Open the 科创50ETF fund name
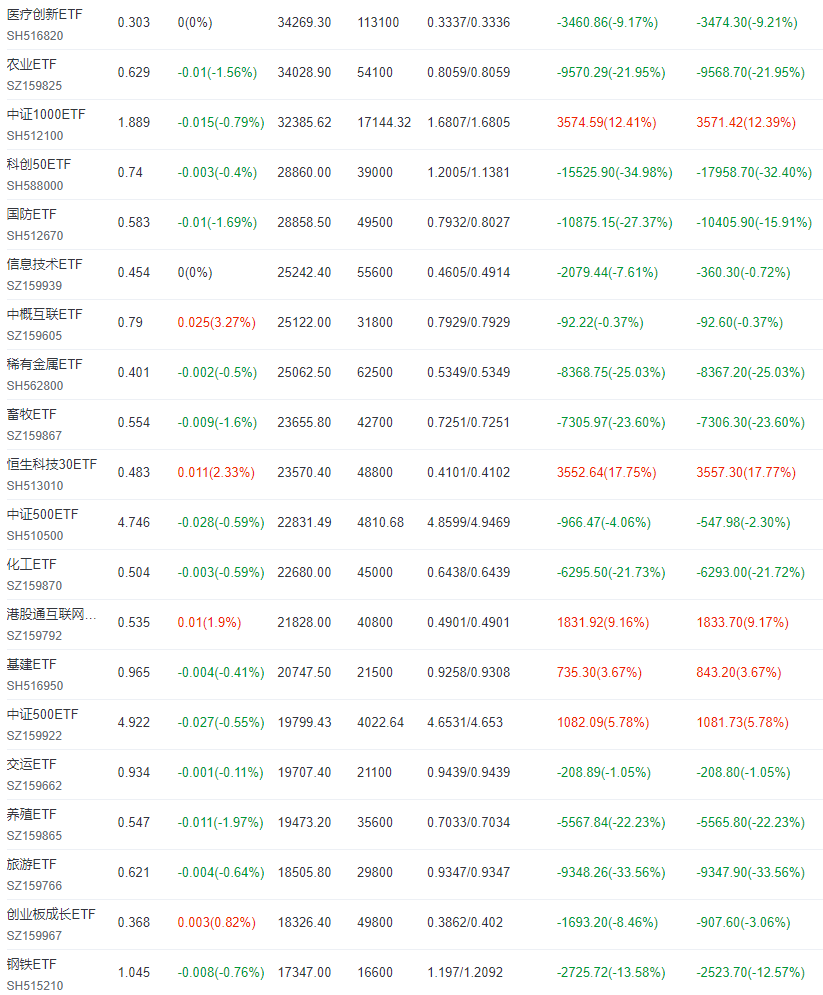This screenshot has width=823, height=995. point(39,164)
